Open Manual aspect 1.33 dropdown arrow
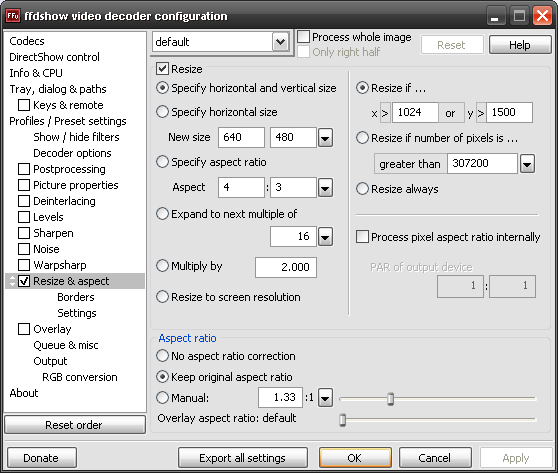 point(325,398)
